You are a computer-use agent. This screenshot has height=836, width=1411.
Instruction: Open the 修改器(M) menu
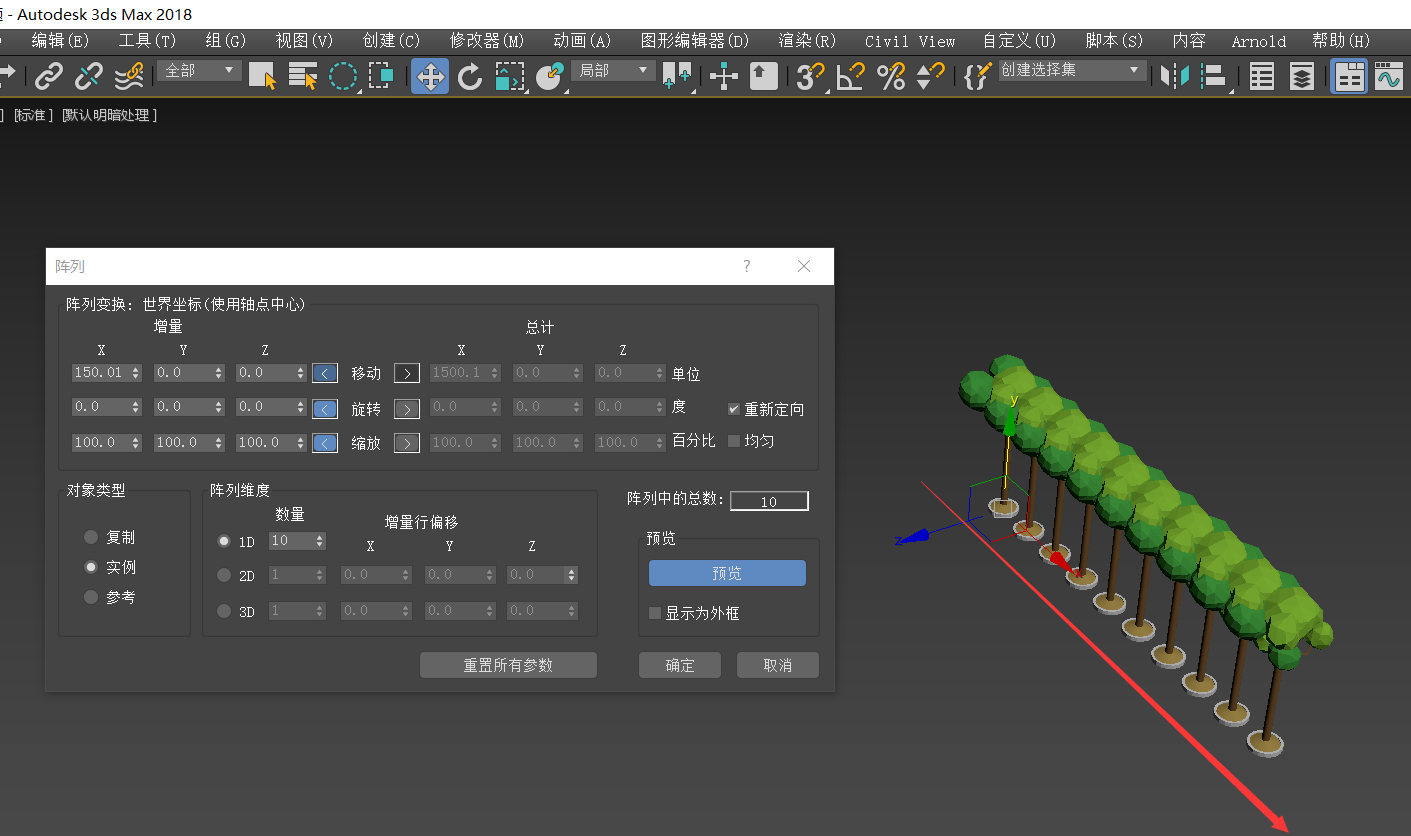487,41
